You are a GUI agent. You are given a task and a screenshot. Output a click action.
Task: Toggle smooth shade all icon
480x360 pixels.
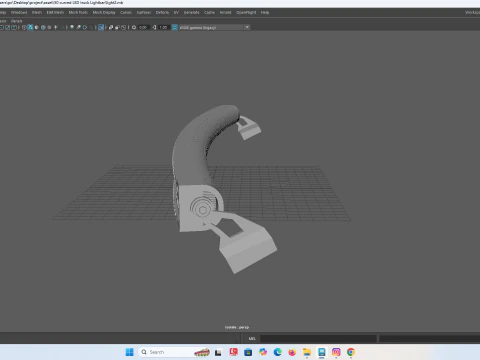coord(30,27)
